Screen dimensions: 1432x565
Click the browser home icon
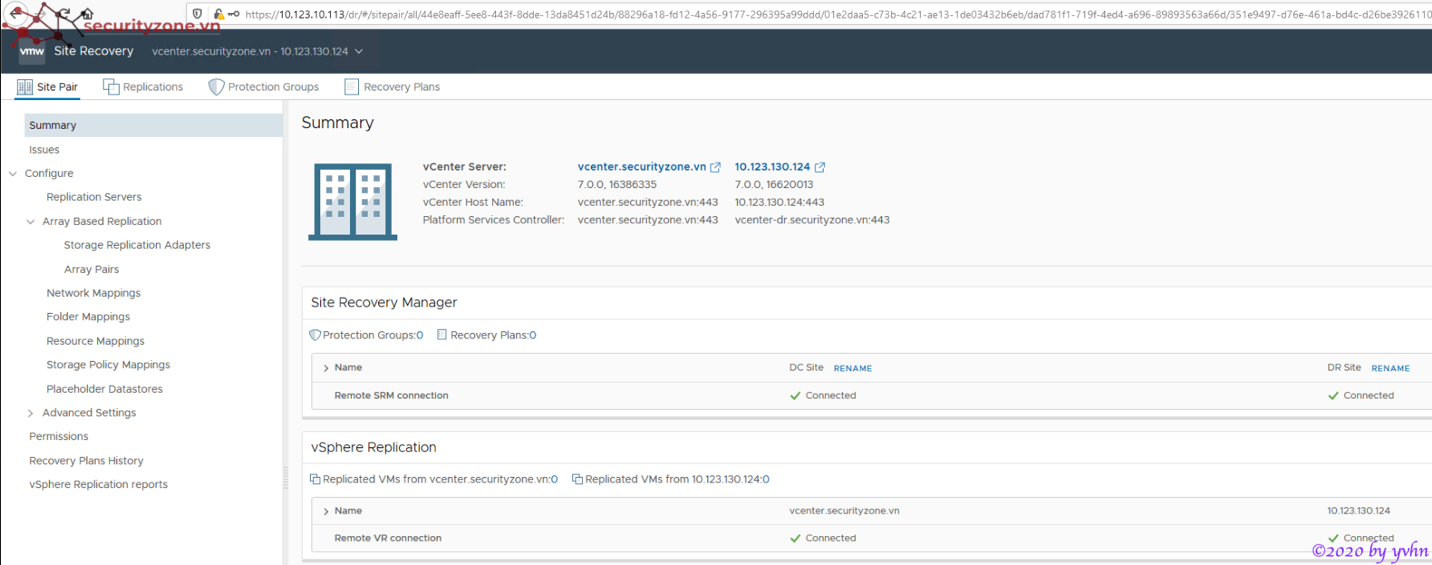[x=86, y=14]
